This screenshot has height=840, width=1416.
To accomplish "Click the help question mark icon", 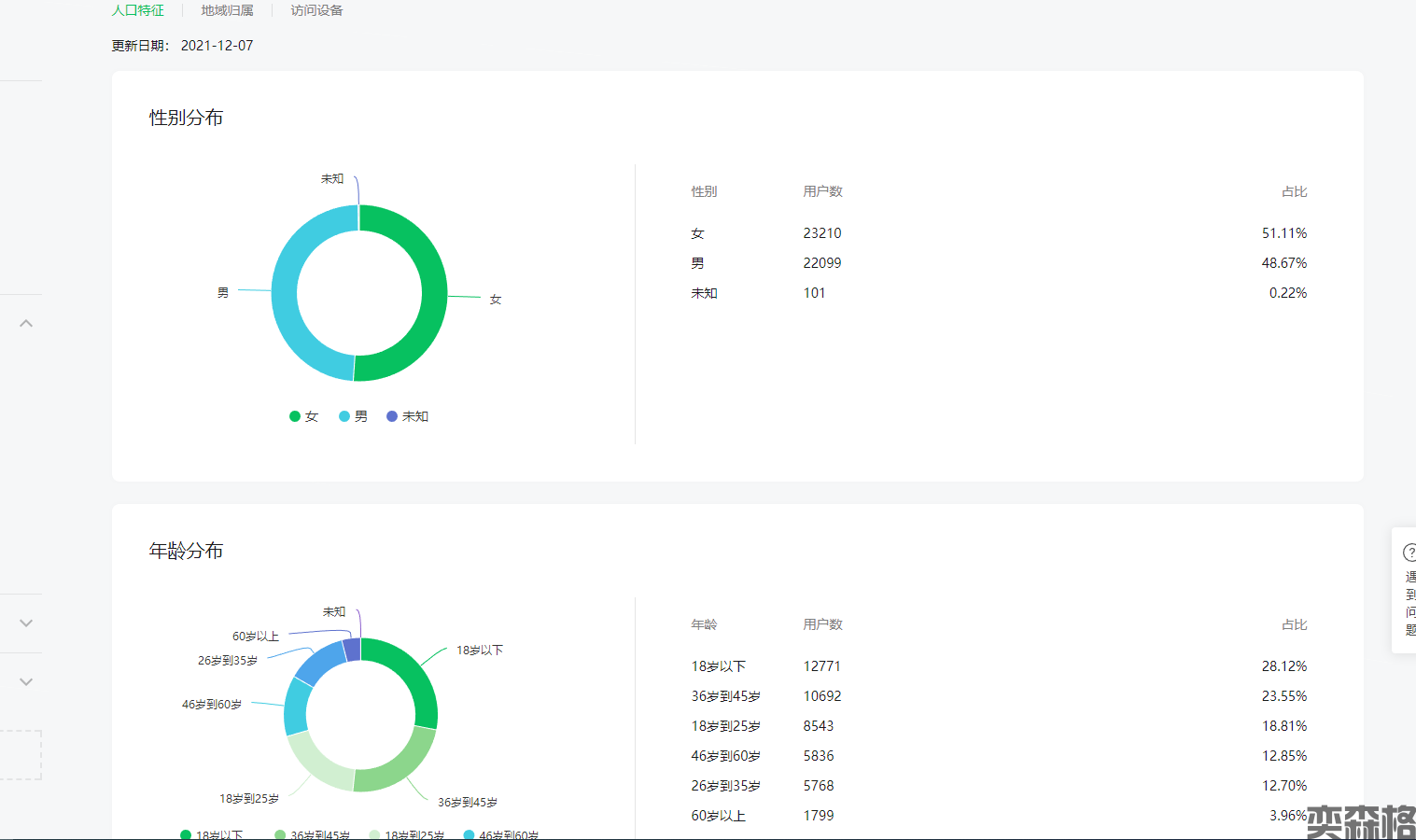I will 1409,553.
